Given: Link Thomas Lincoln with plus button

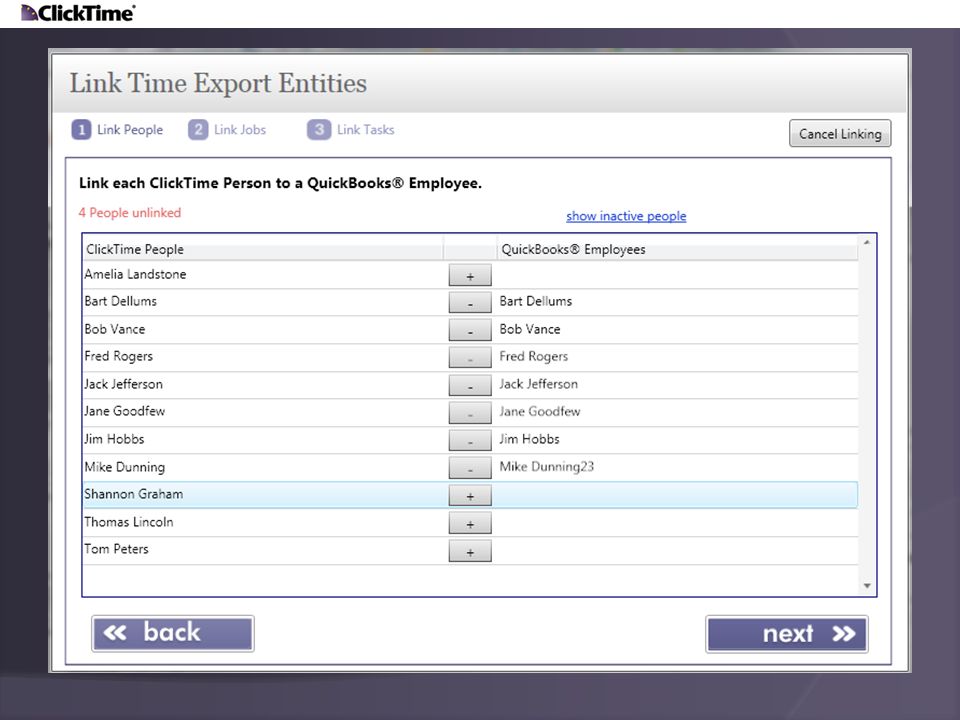Looking at the screenshot, I should click(470, 523).
